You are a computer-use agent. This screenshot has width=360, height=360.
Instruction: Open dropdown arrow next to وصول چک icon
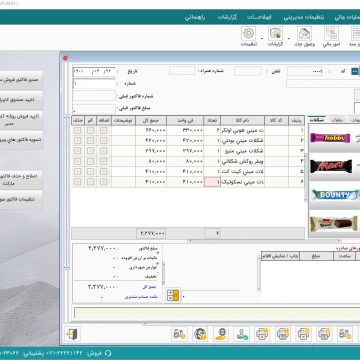pos(289,38)
